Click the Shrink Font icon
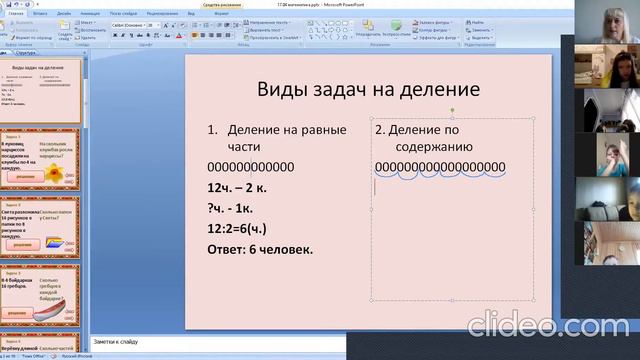Image resolution: width=640 pixels, height=360 pixels. pyautogui.click(x=173, y=25)
